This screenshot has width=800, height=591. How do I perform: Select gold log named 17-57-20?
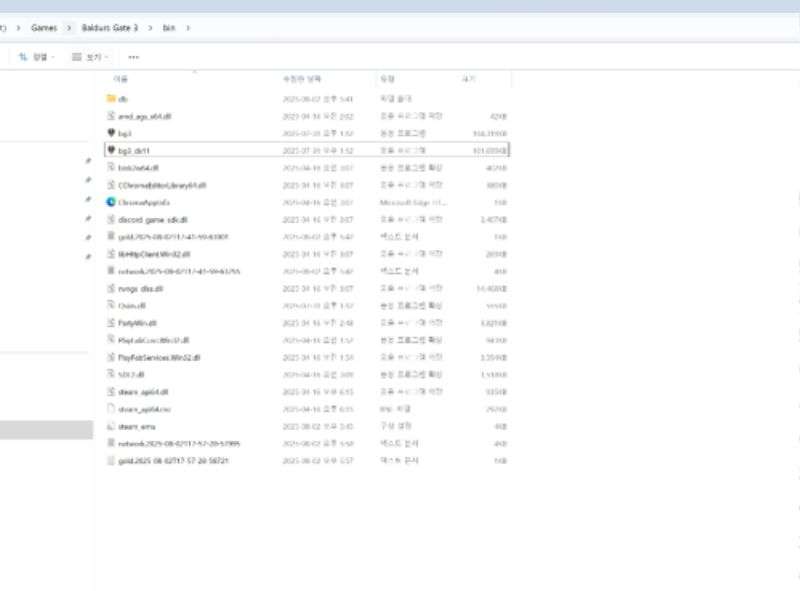click(x=173, y=461)
